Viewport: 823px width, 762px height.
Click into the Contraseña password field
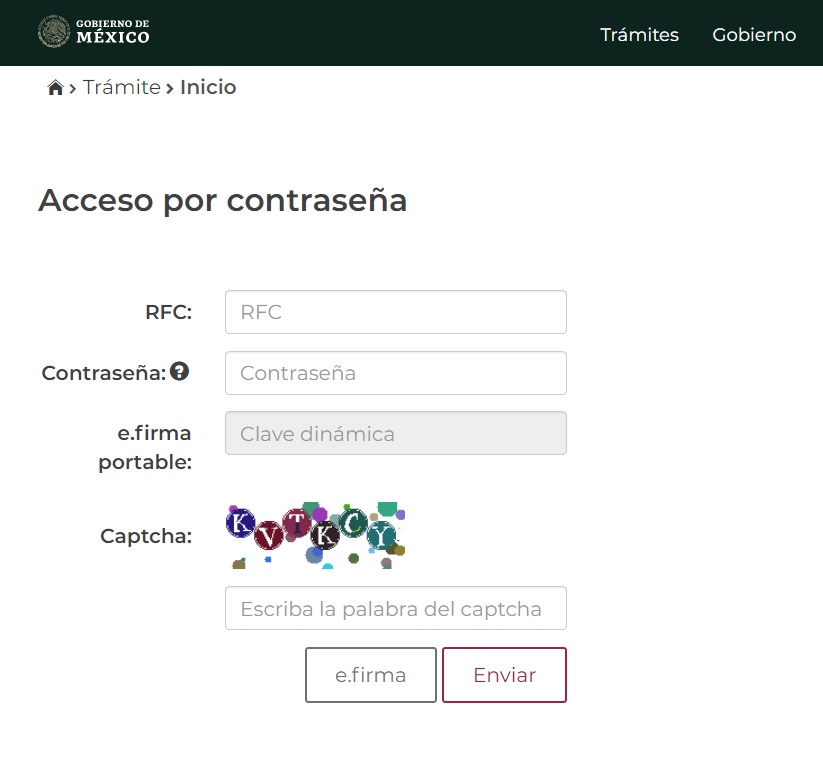click(395, 373)
